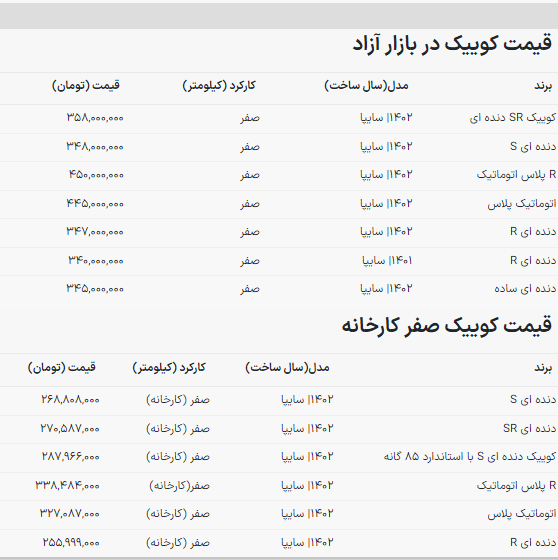Click the price ۲۷۰,۵۸۷,۰۰۰
Screen dimensions: 558x559
point(70,428)
